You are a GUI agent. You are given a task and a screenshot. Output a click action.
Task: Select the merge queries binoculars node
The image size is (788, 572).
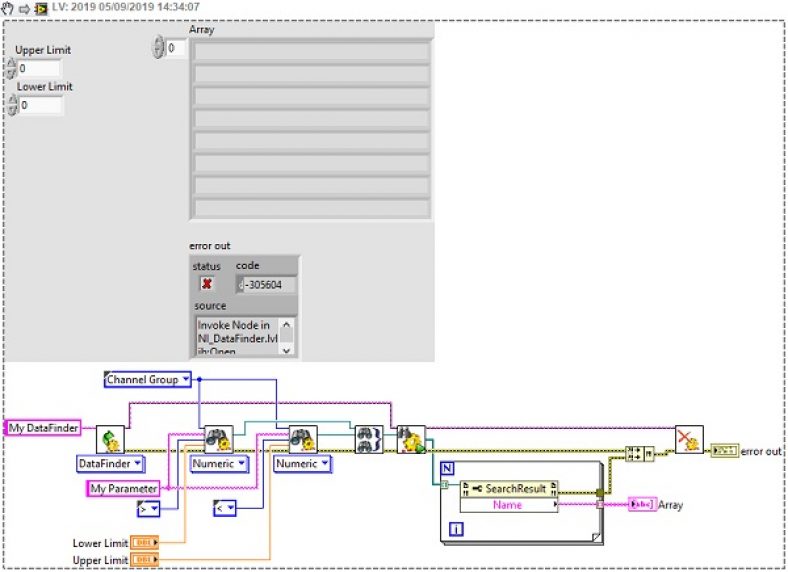point(369,440)
